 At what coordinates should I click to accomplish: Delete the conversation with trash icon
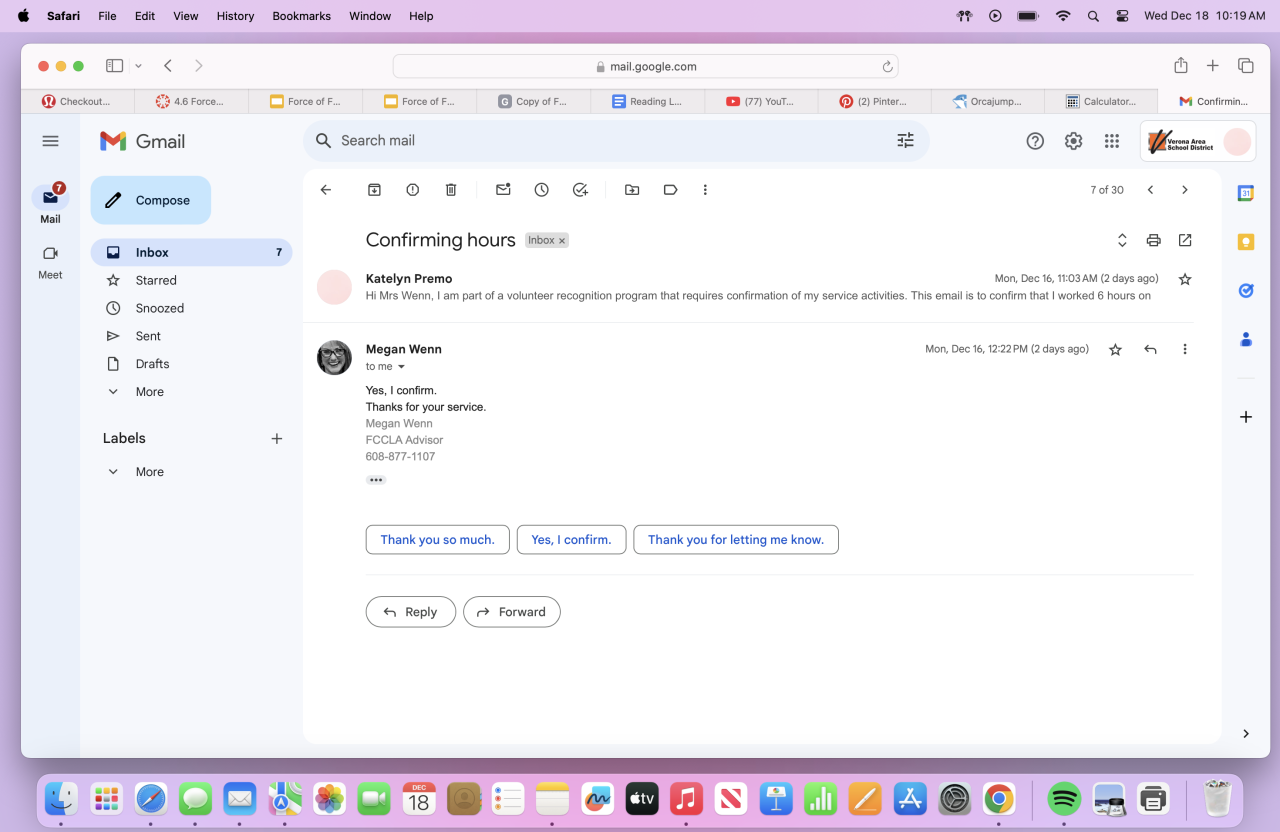(451, 190)
